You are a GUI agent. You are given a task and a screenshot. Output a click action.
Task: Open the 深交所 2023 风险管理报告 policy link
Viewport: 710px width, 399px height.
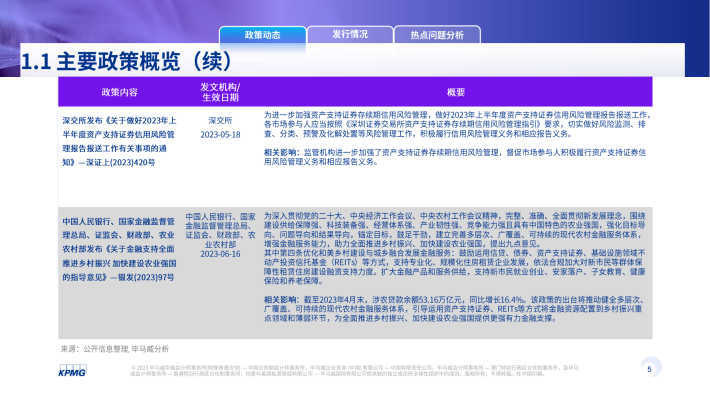[120, 141]
